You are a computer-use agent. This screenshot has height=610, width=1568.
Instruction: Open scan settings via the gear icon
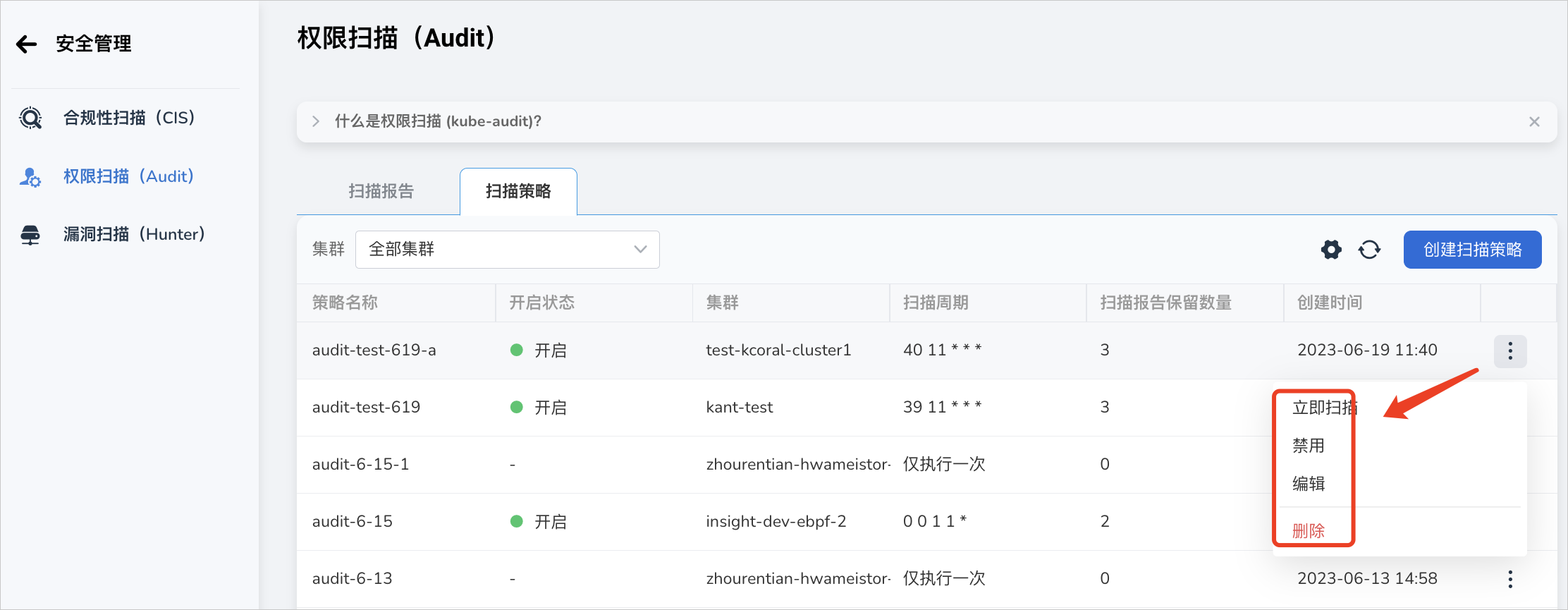1331,250
